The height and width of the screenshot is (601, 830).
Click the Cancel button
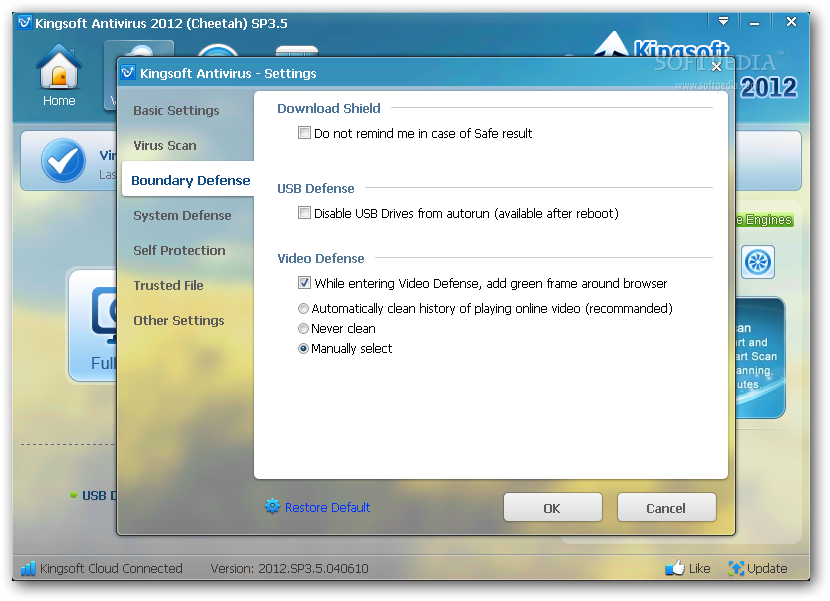pyautogui.click(x=666, y=507)
